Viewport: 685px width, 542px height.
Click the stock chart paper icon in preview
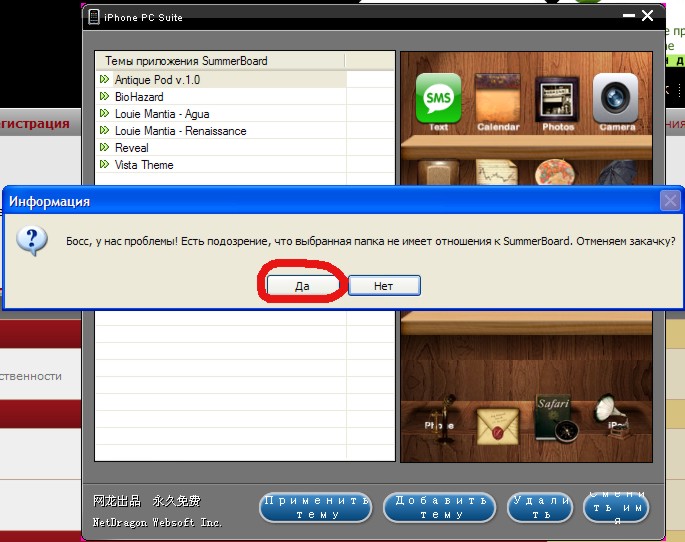tap(496, 173)
